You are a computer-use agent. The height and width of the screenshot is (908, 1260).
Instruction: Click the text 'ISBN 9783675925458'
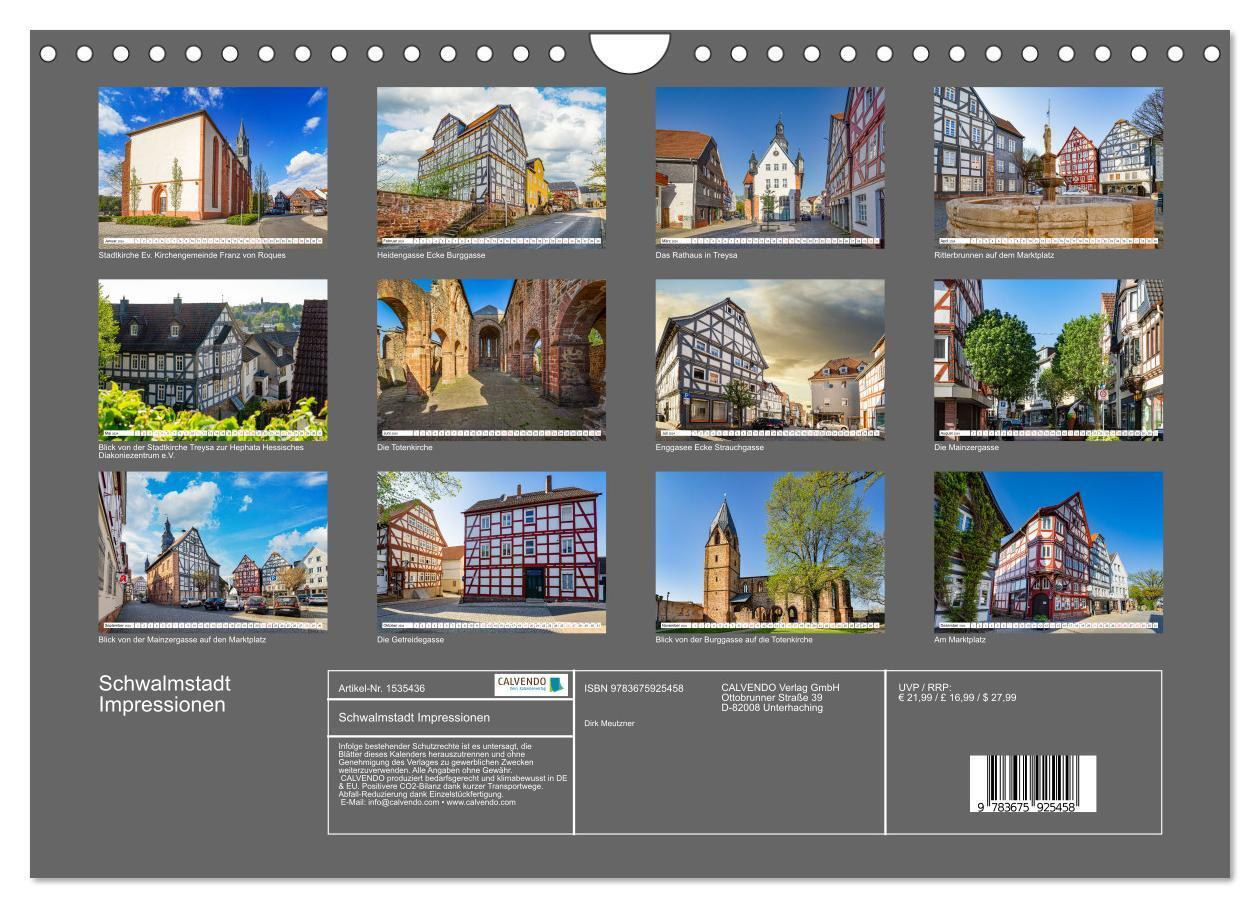(634, 688)
